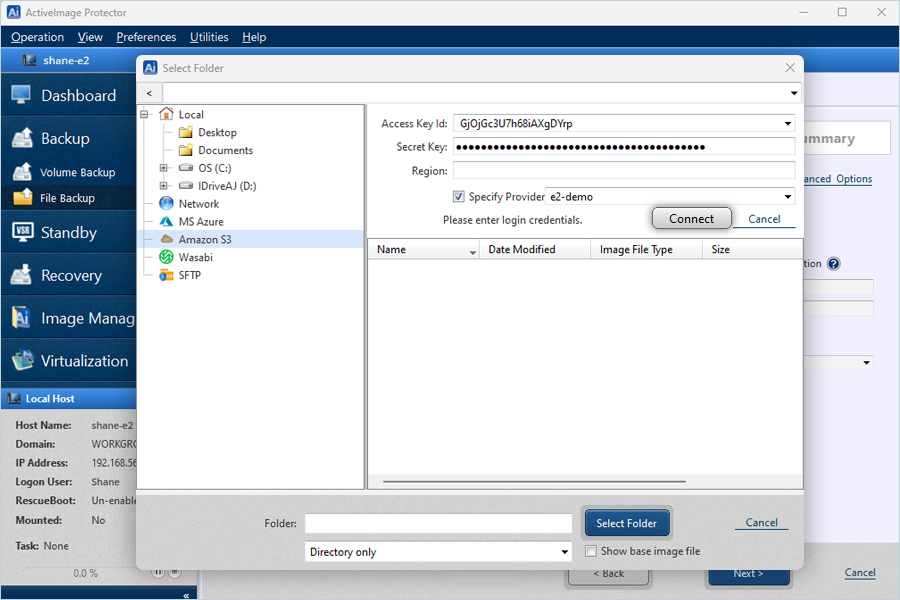Click the Select Folder button
The image size is (900, 600).
tap(627, 523)
